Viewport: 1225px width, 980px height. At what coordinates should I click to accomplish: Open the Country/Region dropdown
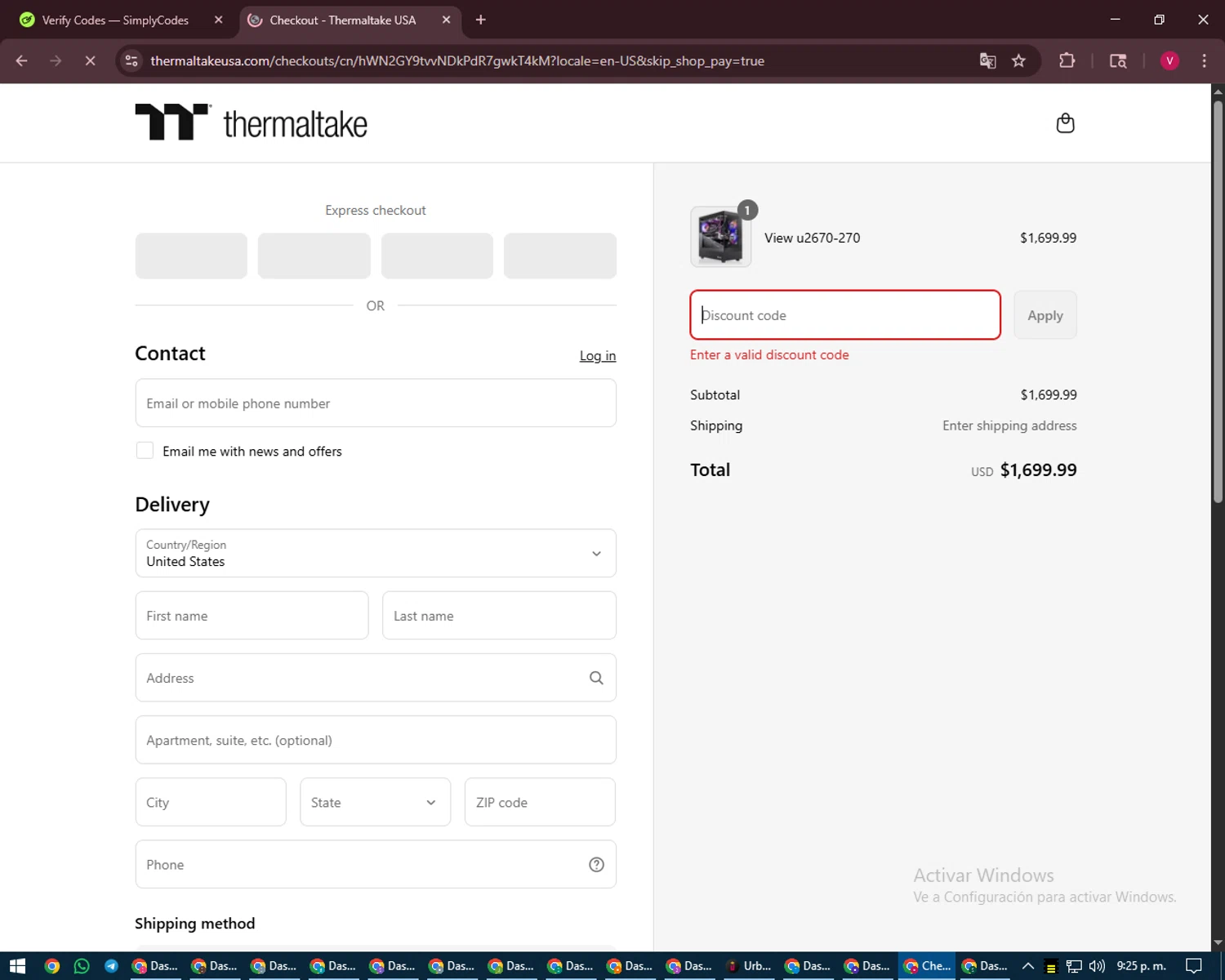coord(376,553)
